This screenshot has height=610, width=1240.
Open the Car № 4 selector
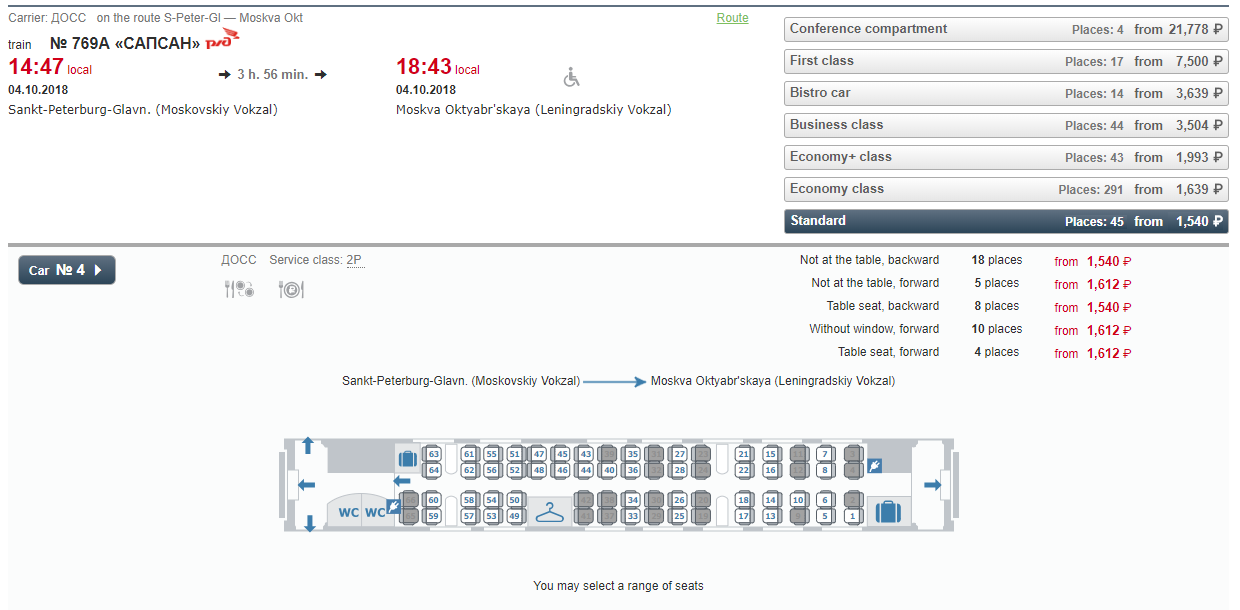(67, 270)
